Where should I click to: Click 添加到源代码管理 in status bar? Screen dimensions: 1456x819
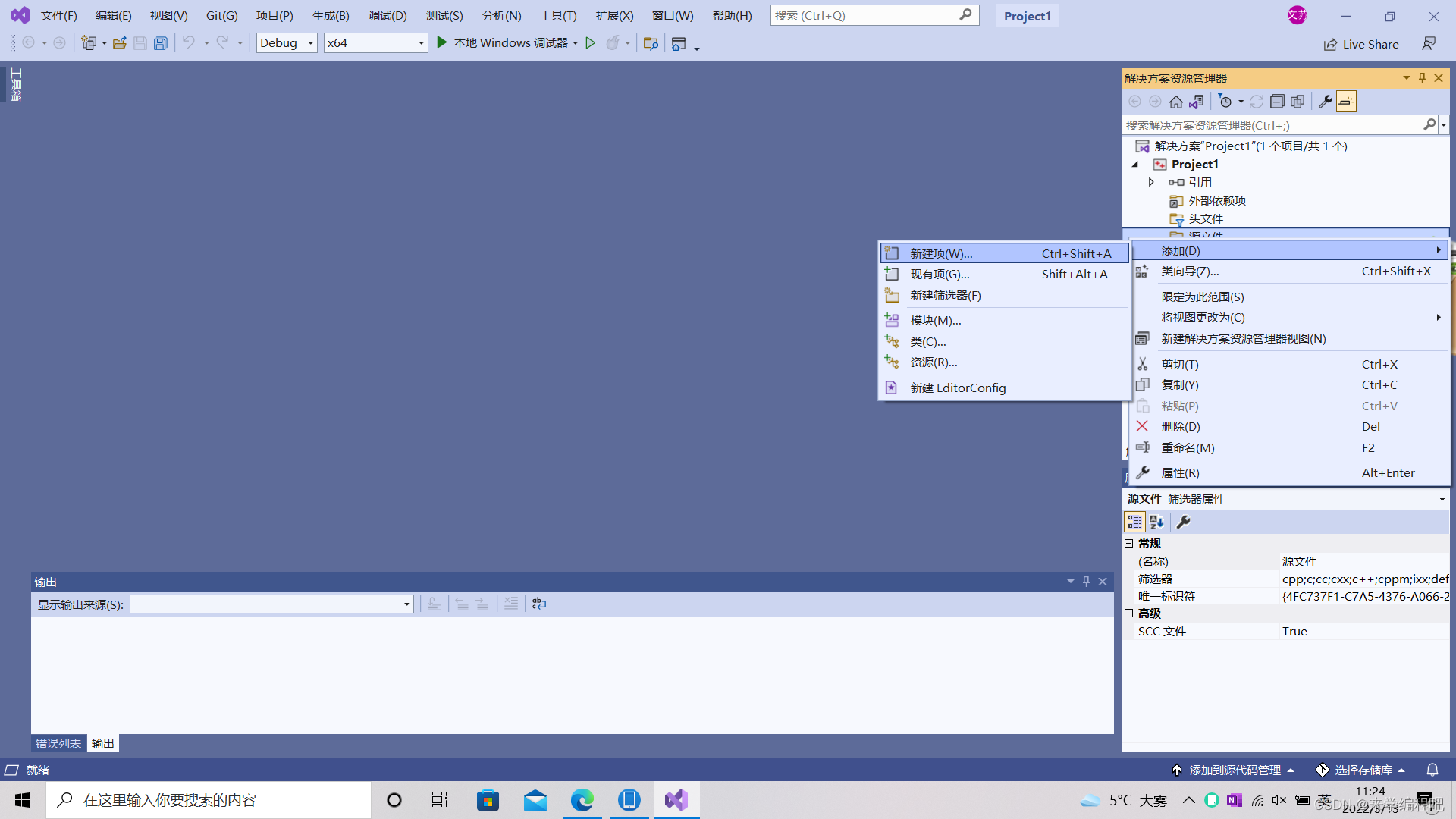coord(1235,770)
